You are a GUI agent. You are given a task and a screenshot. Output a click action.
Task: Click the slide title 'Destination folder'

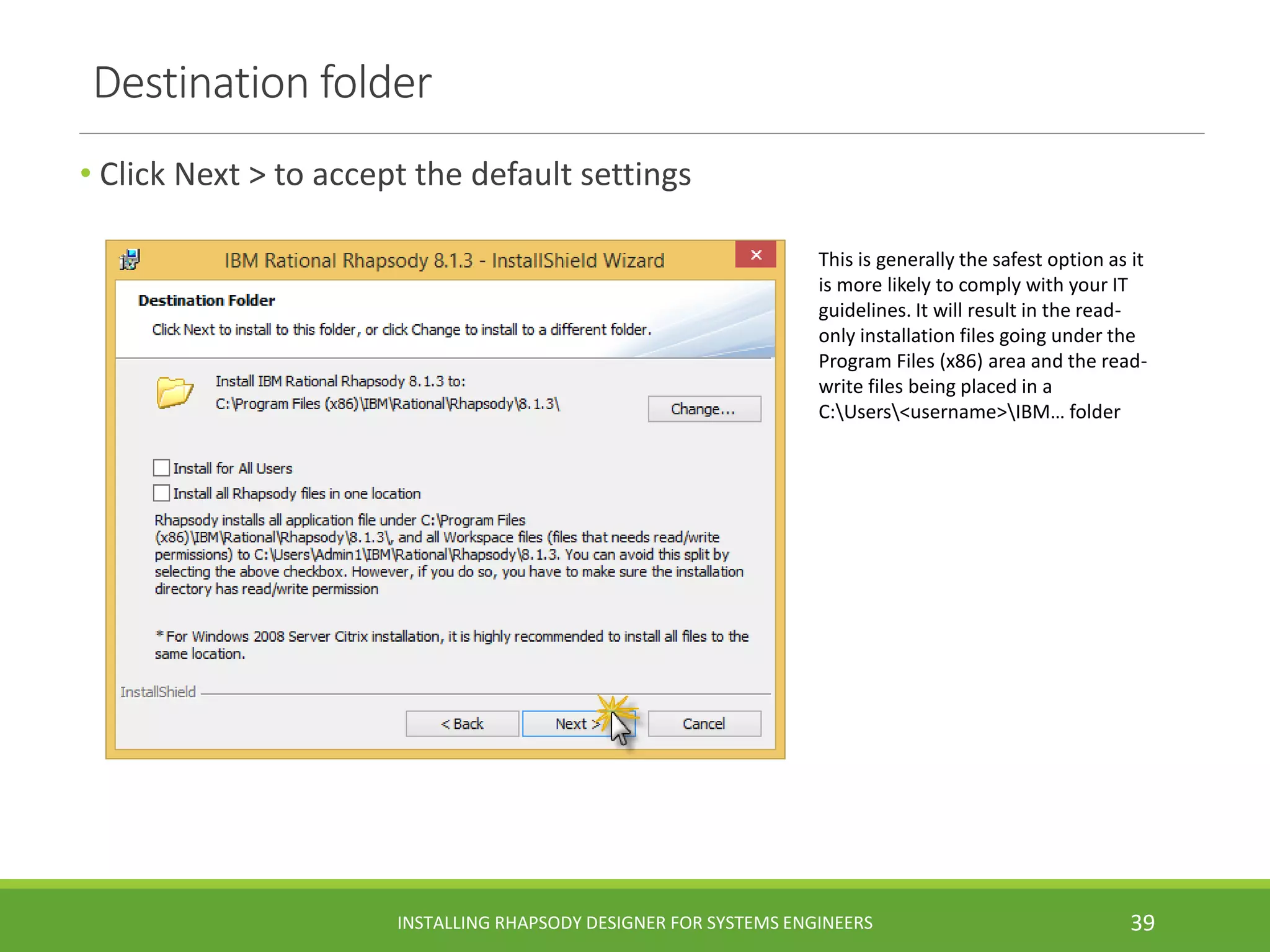262,82
